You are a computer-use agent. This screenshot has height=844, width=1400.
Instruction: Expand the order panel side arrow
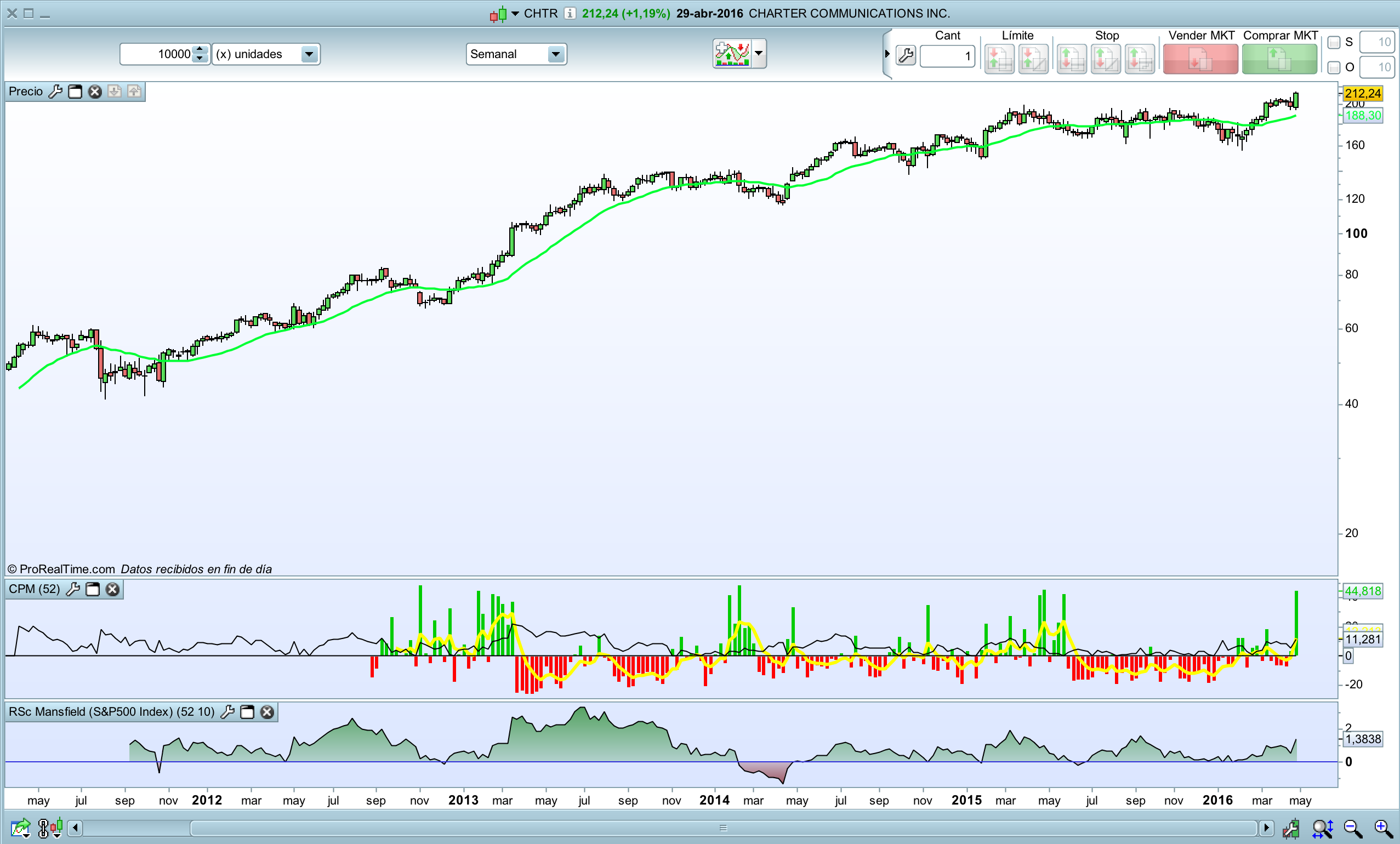pos(887,54)
